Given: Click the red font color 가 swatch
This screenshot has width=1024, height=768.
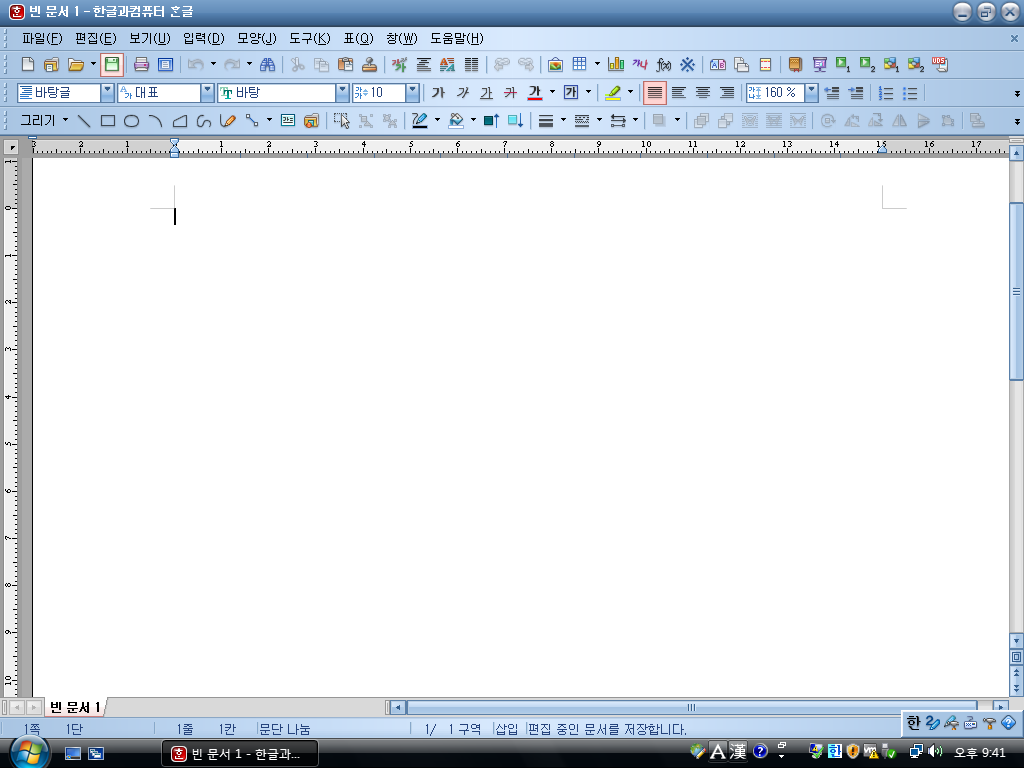Looking at the screenshot, I should coord(535,93).
